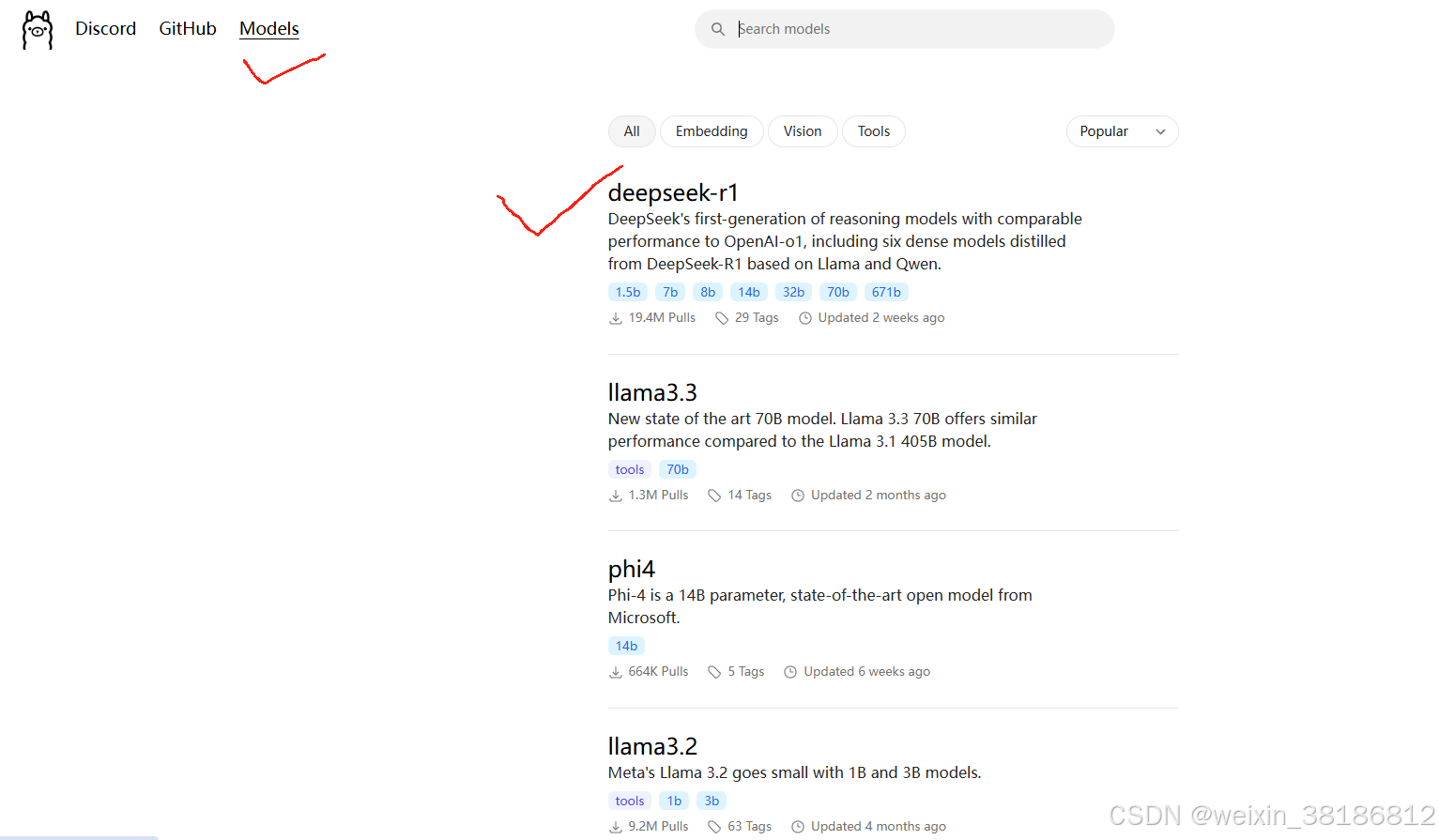This screenshot has width=1439, height=840.
Task: Filter models by Tools
Action: (874, 131)
